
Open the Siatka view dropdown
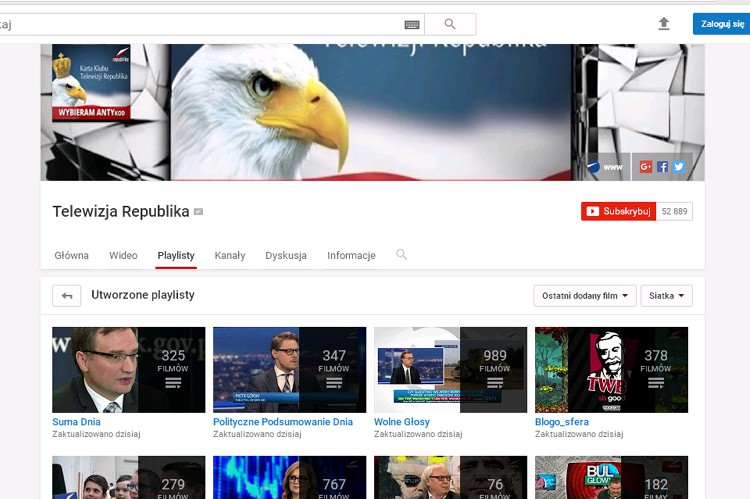coord(666,296)
